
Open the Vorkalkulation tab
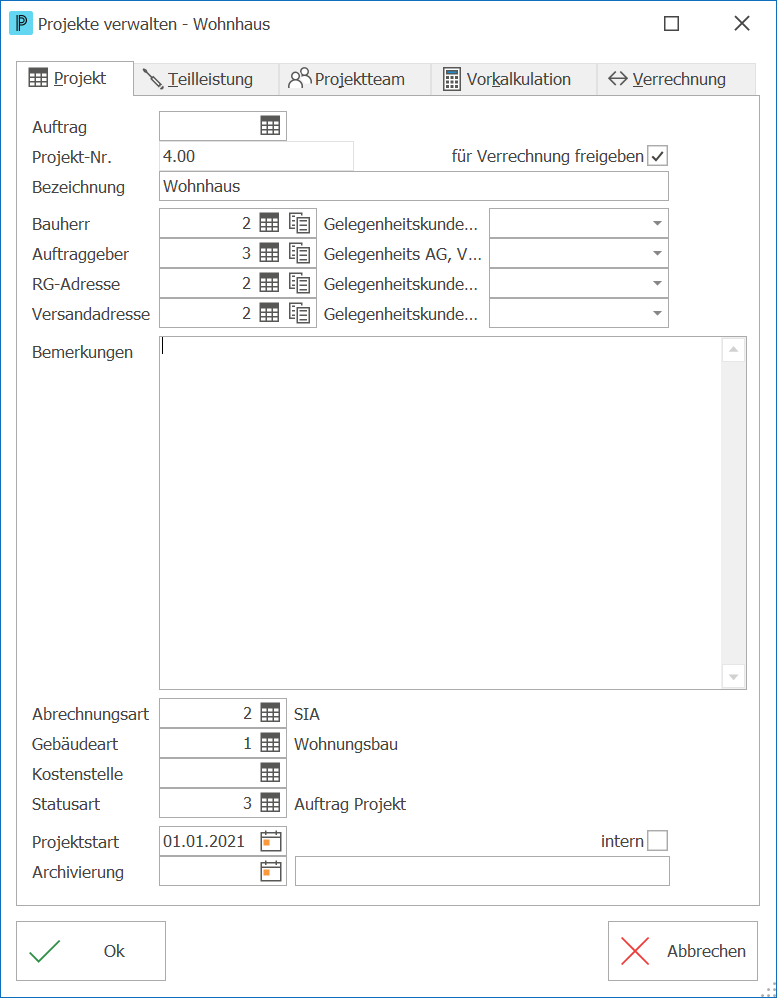click(x=514, y=80)
